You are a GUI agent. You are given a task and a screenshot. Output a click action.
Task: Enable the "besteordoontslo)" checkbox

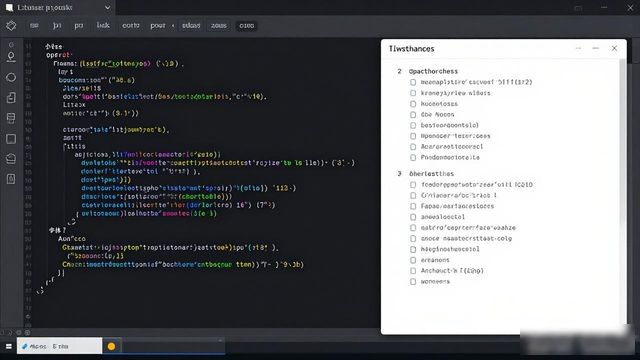click(413, 125)
